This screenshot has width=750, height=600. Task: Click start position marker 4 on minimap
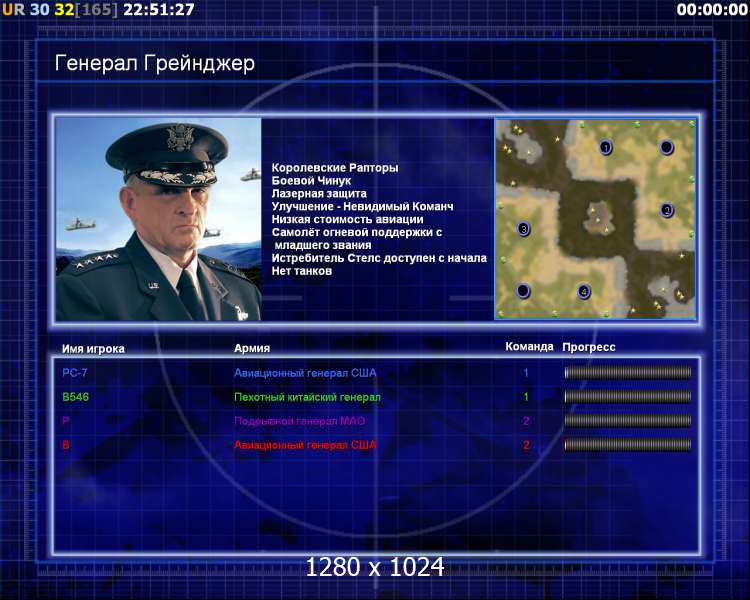[x=584, y=291]
